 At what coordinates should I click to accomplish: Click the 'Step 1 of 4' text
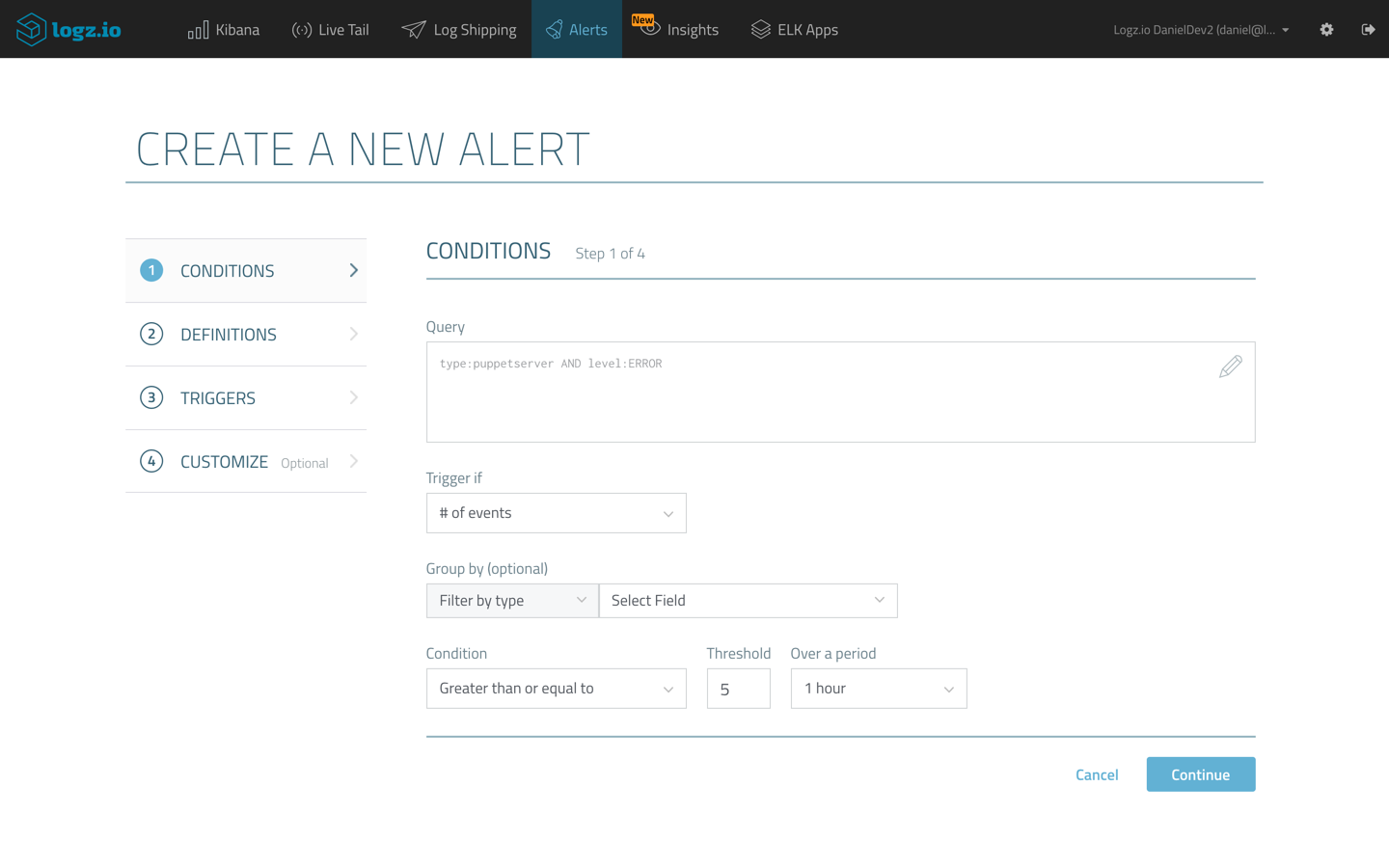pyautogui.click(x=611, y=254)
